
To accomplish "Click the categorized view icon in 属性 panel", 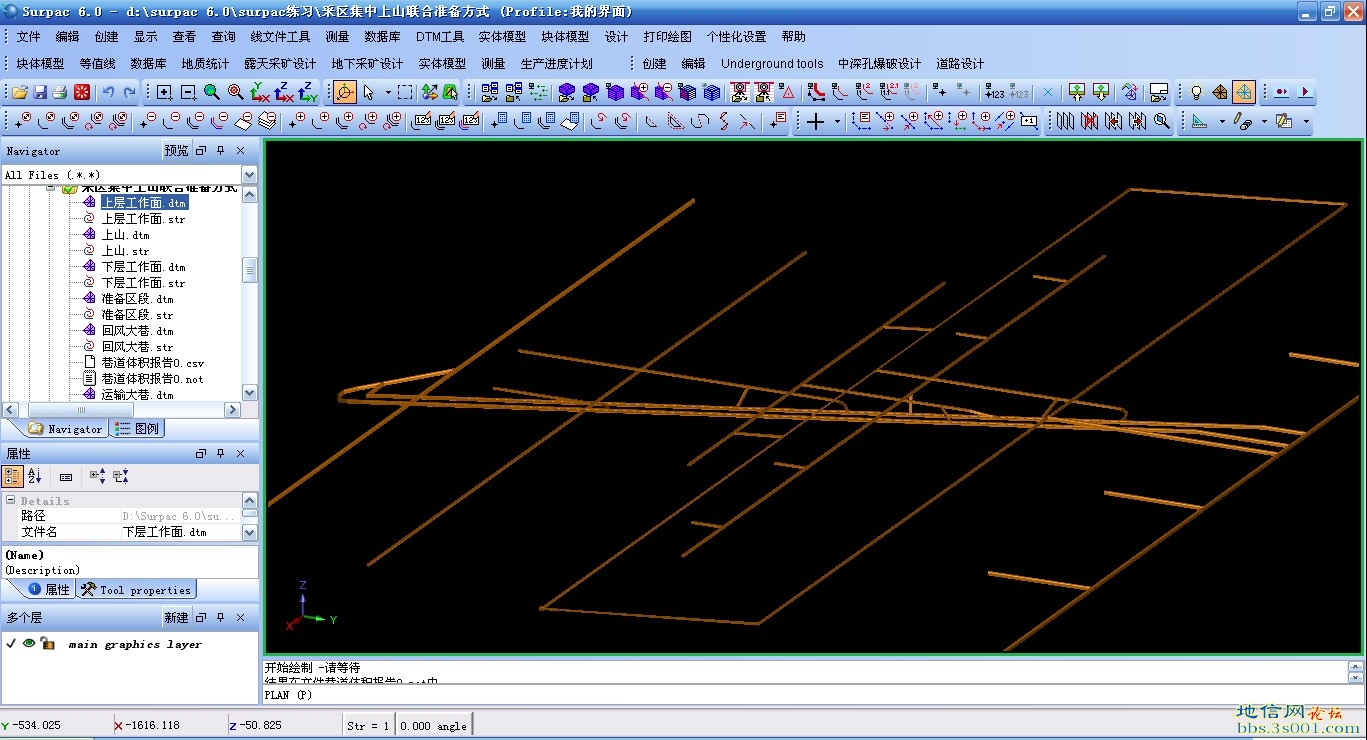I will (13, 476).
